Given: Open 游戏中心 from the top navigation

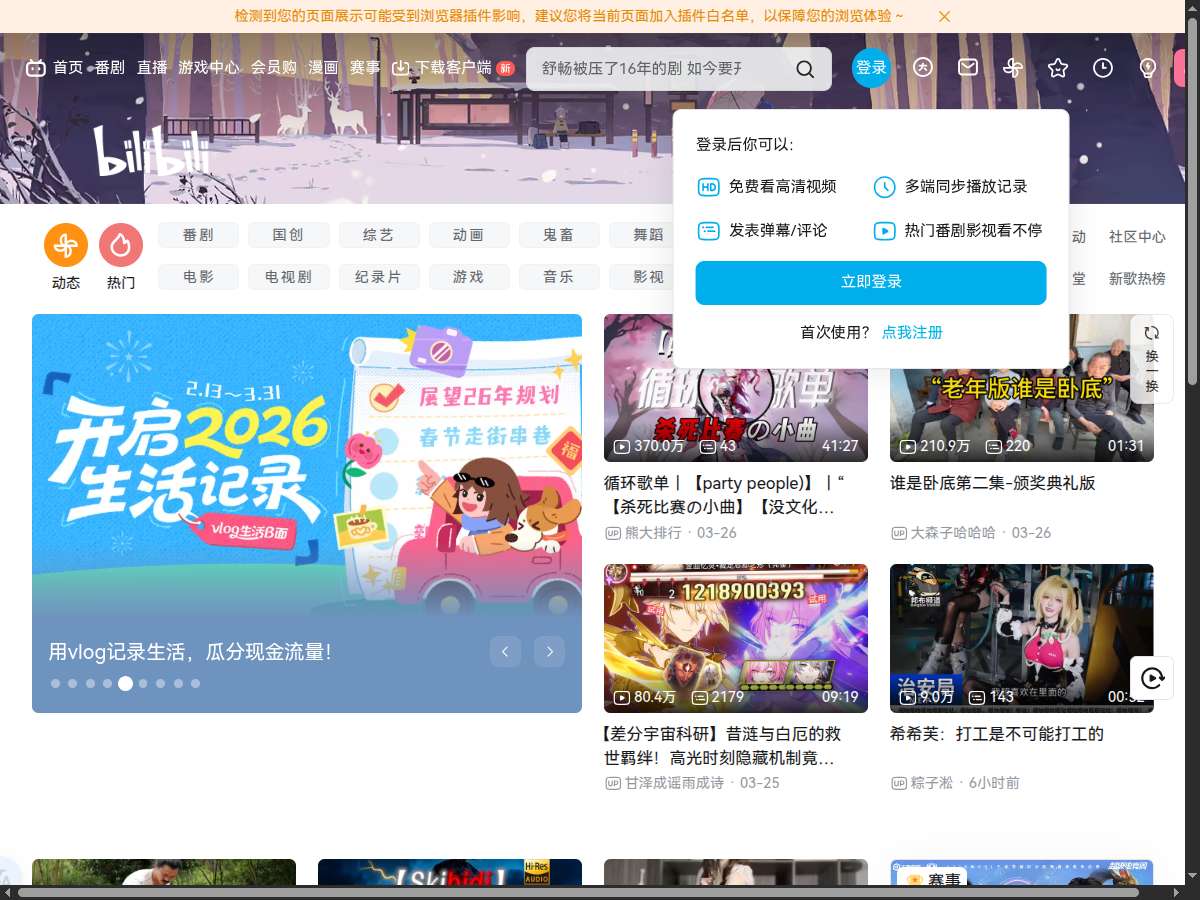Looking at the screenshot, I should click(210, 69).
